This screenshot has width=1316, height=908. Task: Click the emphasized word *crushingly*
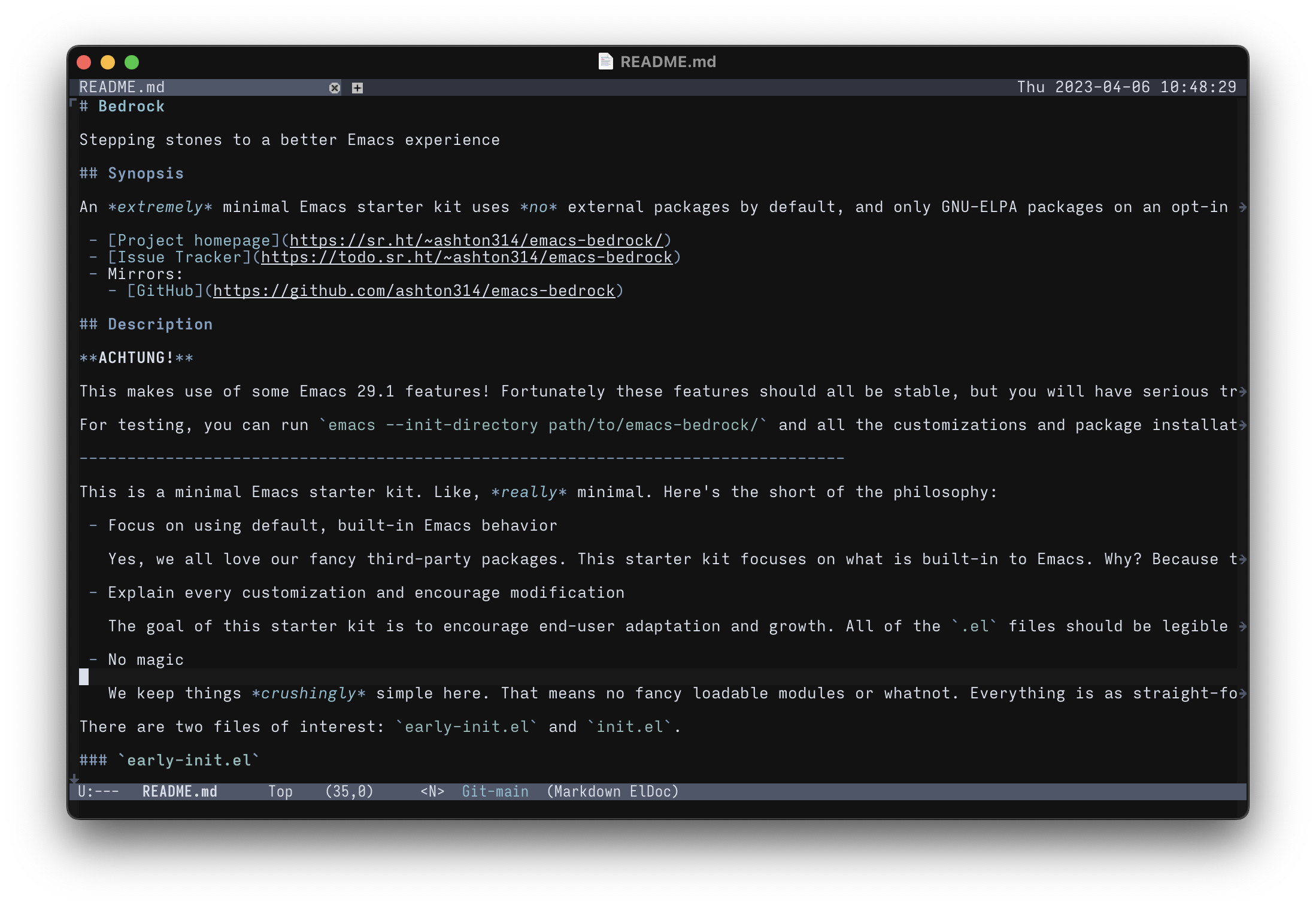pos(309,694)
